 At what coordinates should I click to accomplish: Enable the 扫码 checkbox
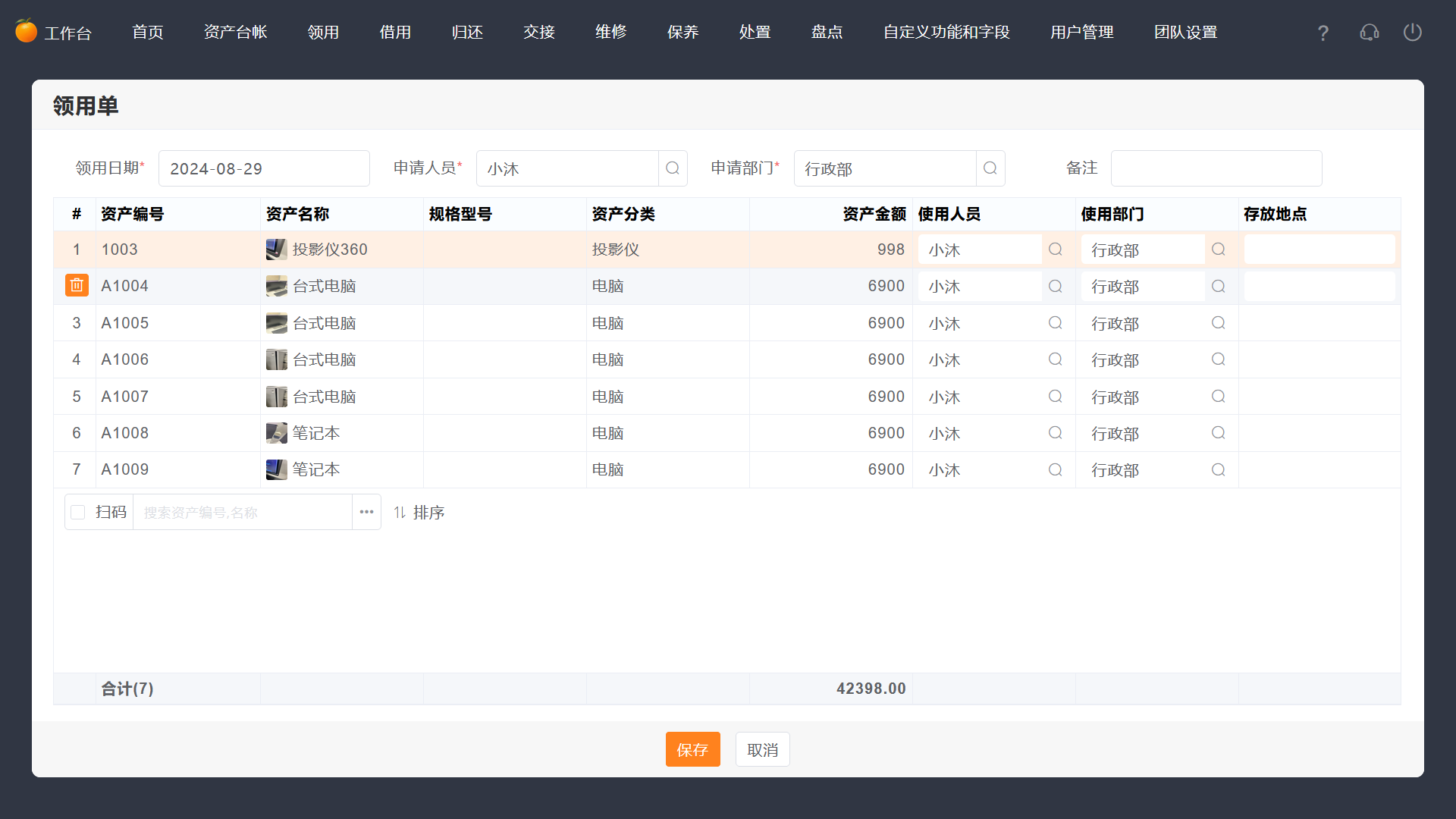[x=77, y=512]
